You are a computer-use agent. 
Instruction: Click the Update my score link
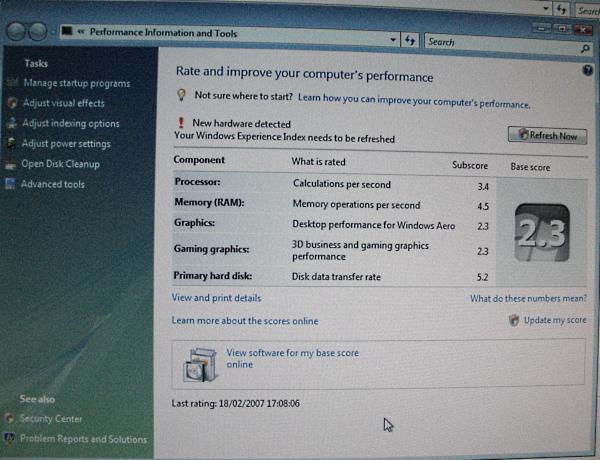click(555, 320)
